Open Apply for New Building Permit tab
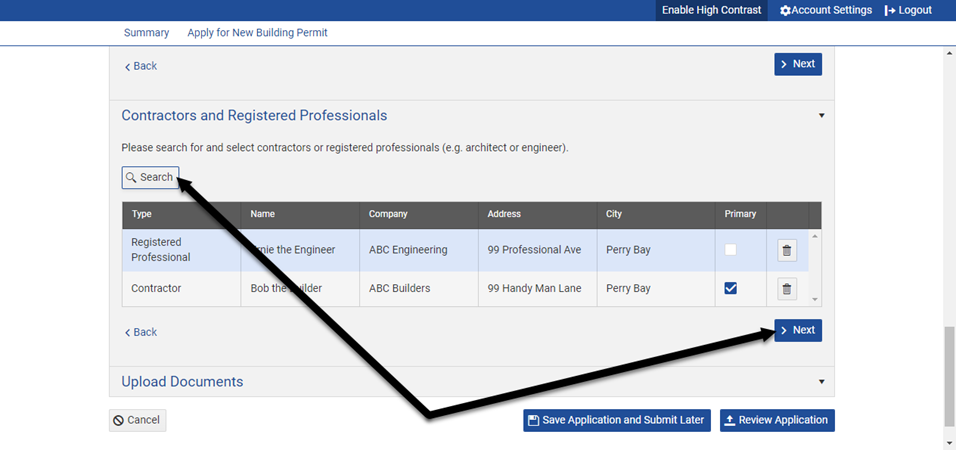This screenshot has width=956, height=450. [257, 33]
